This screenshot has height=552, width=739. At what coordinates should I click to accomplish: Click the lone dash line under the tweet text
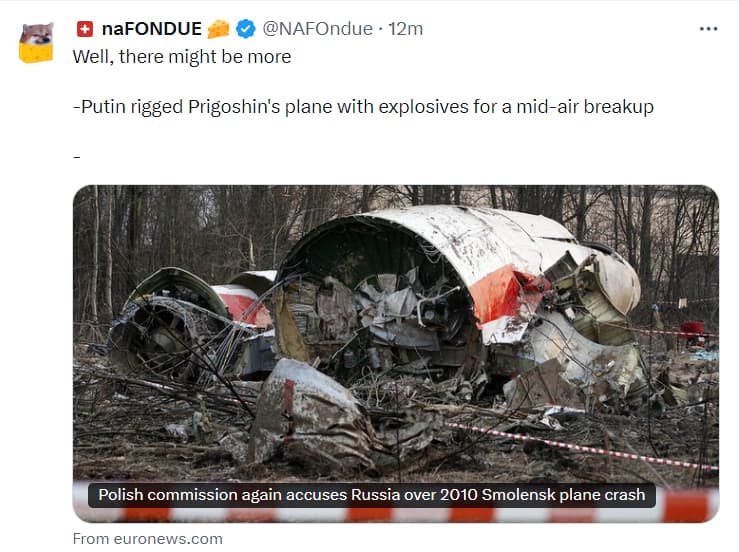coord(77,157)
